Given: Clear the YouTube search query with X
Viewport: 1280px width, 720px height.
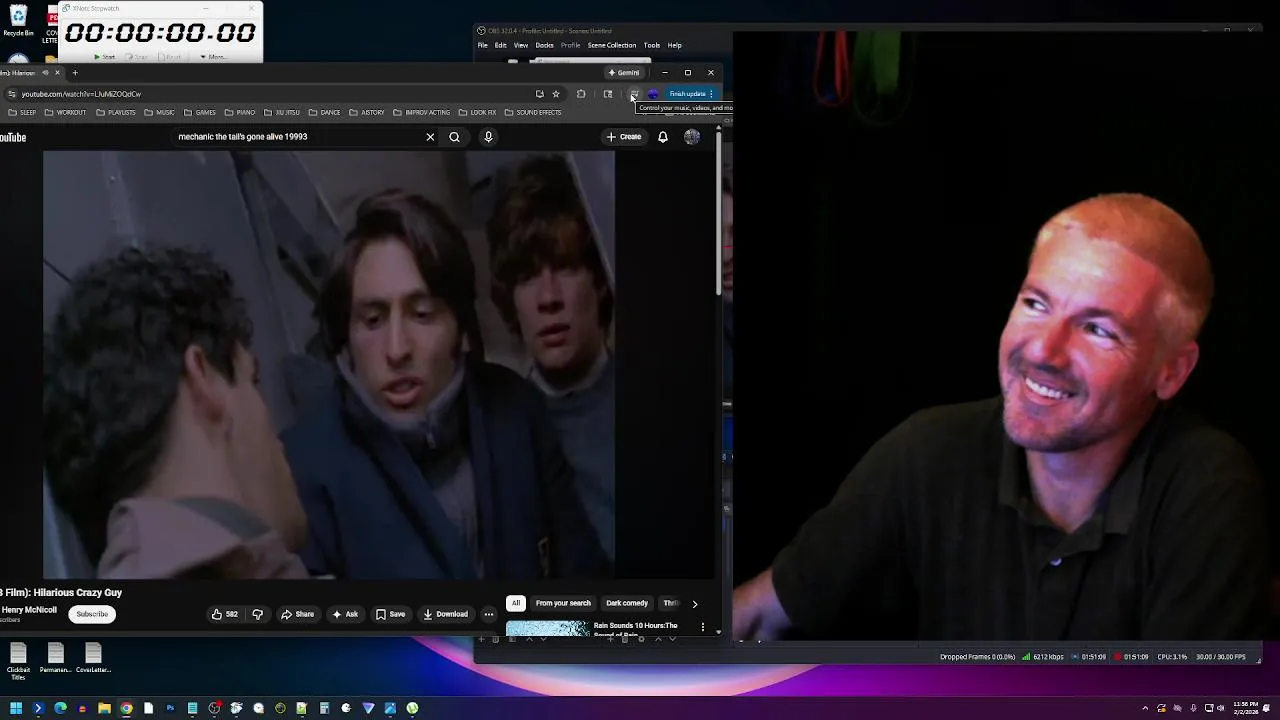Looking at the screenshot, I should point(430,137).
